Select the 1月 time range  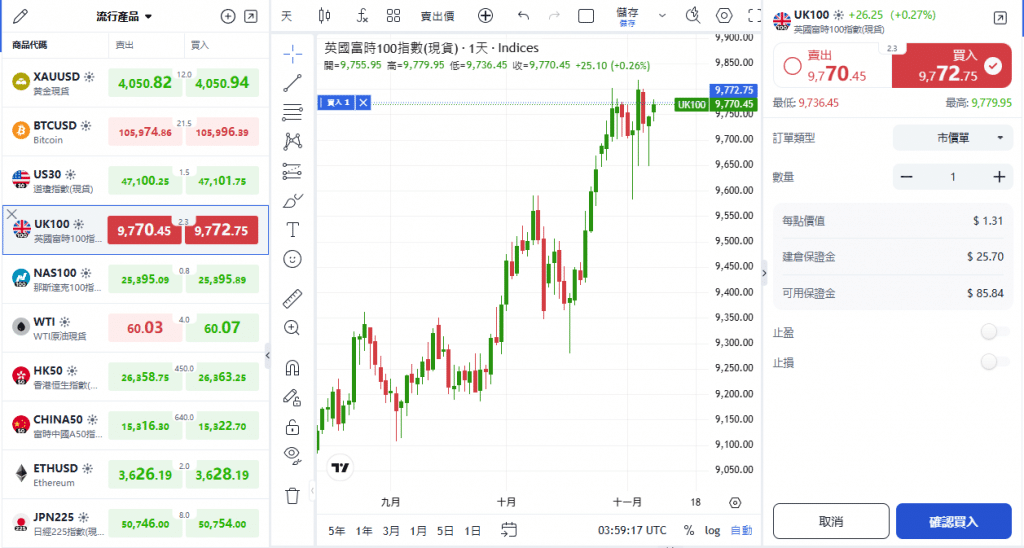tap(418, 530)
